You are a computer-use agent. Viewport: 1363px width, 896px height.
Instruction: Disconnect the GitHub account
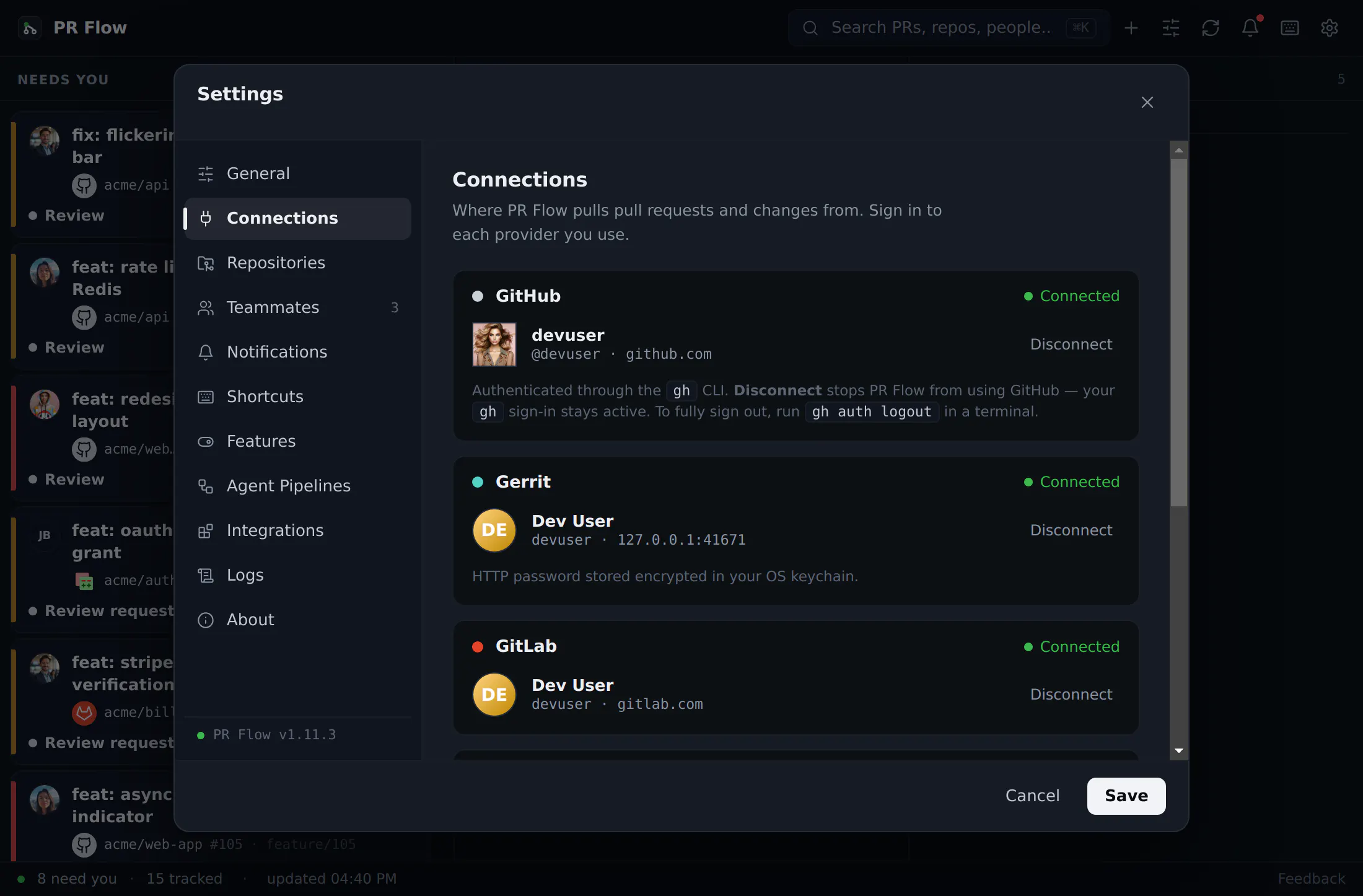point(1071,345)
